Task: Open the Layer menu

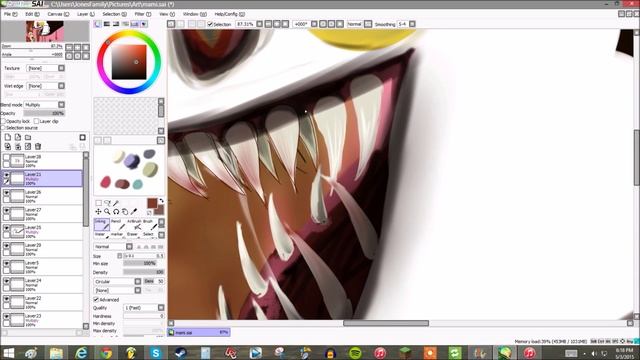Action: click(86, 14)
